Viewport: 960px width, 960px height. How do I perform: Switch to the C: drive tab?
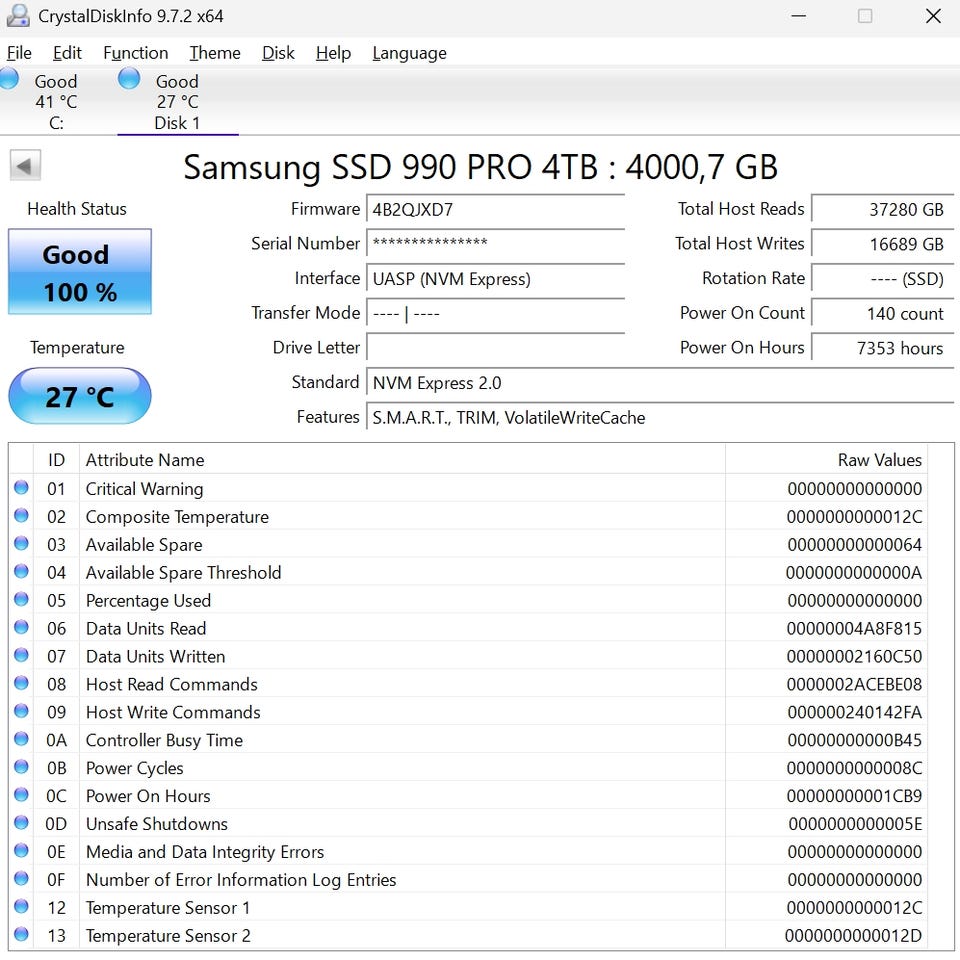pos(56,102)
